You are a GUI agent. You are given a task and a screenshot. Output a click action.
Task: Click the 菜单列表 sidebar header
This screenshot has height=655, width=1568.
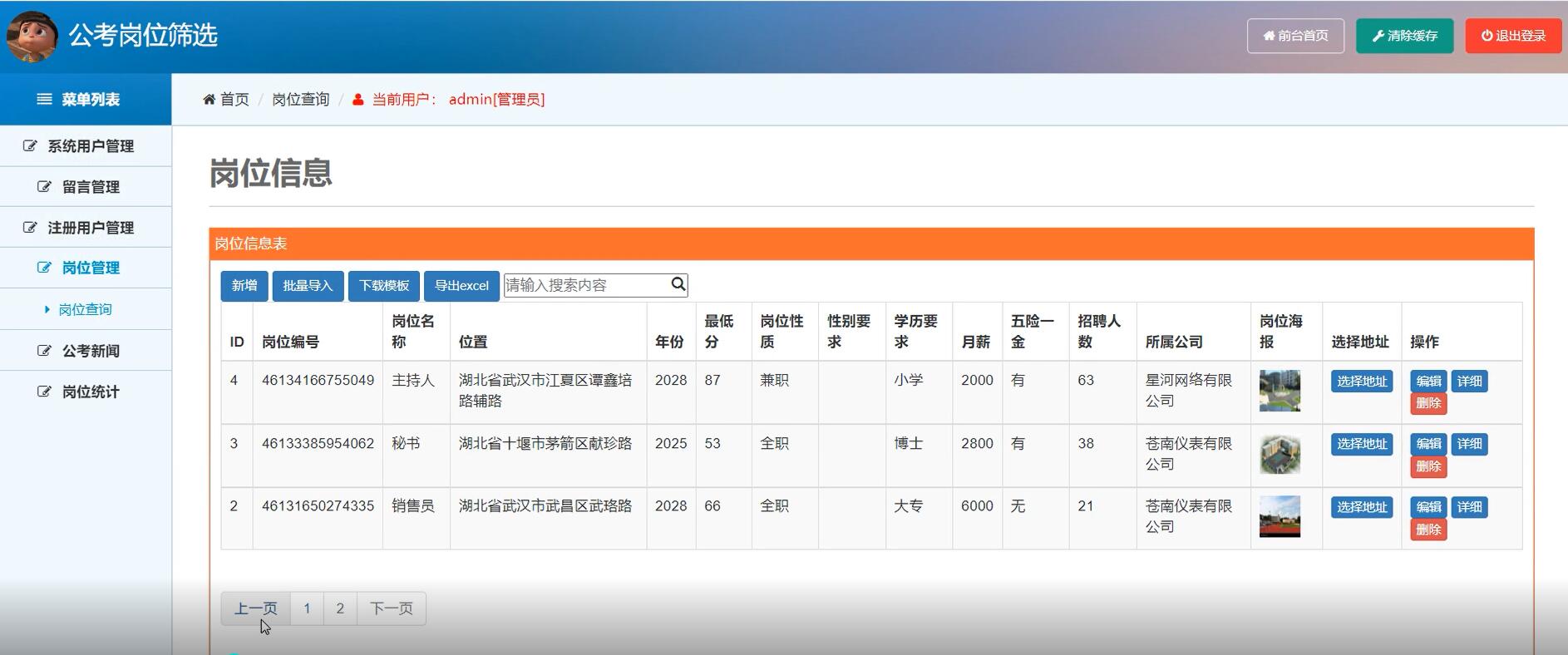(x=86, y=99)
